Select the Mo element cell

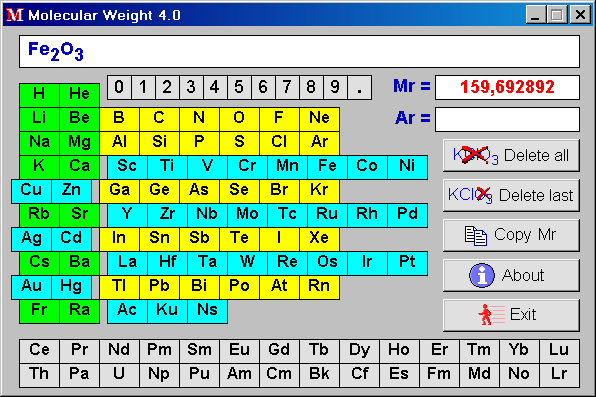[x=247, y=215]
